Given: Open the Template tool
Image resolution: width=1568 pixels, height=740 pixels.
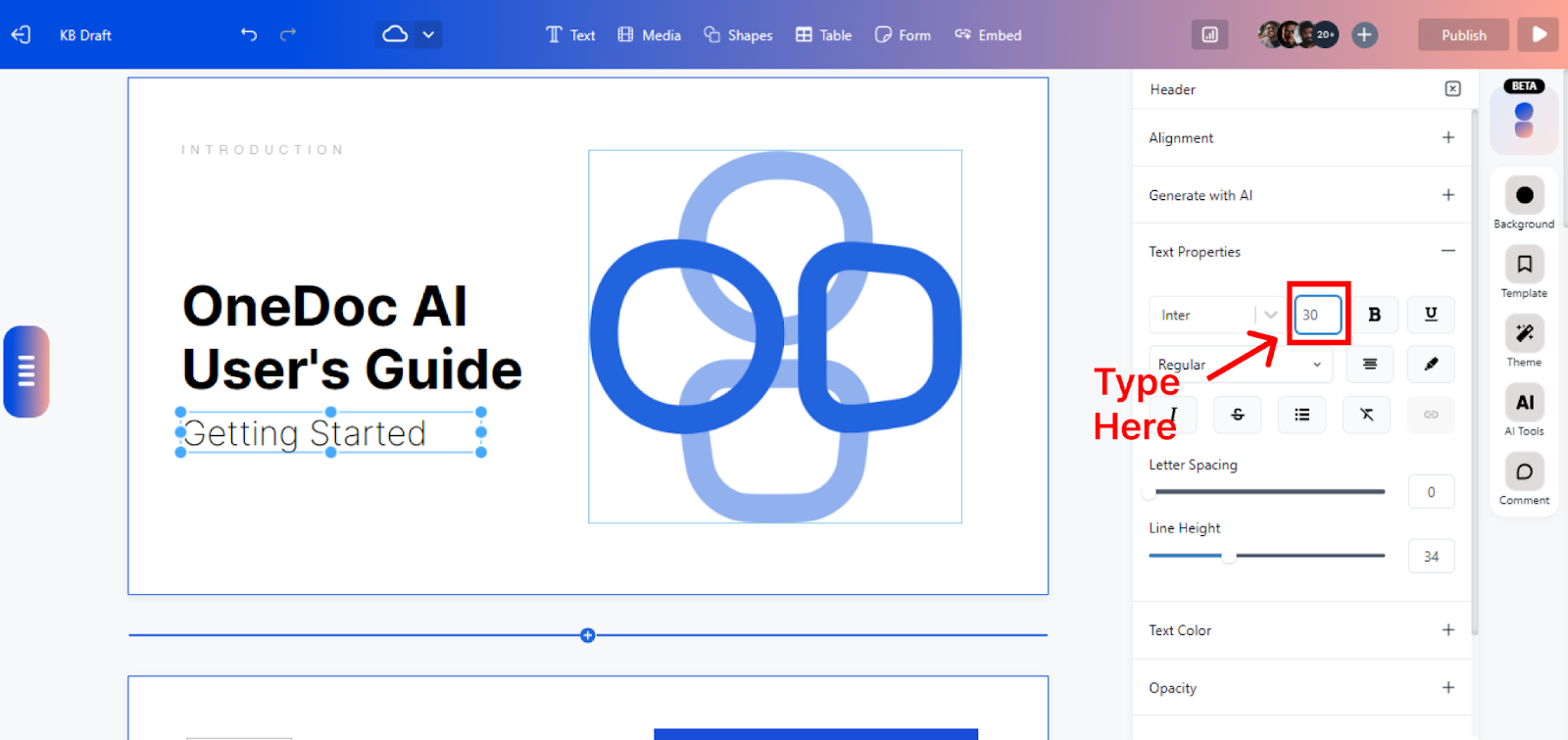Looking at the screenshot, I should tap(1524, 271).
